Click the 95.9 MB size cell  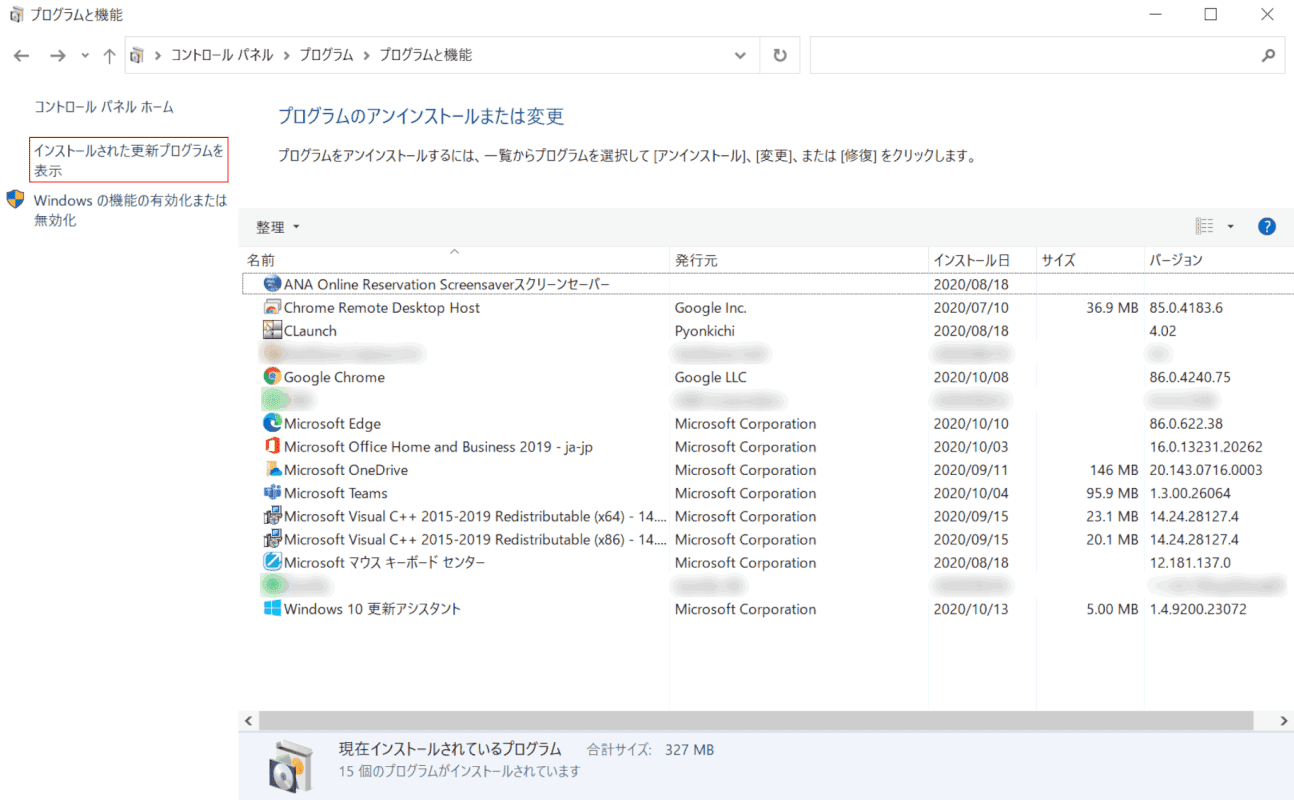[x=1112, y=493]
